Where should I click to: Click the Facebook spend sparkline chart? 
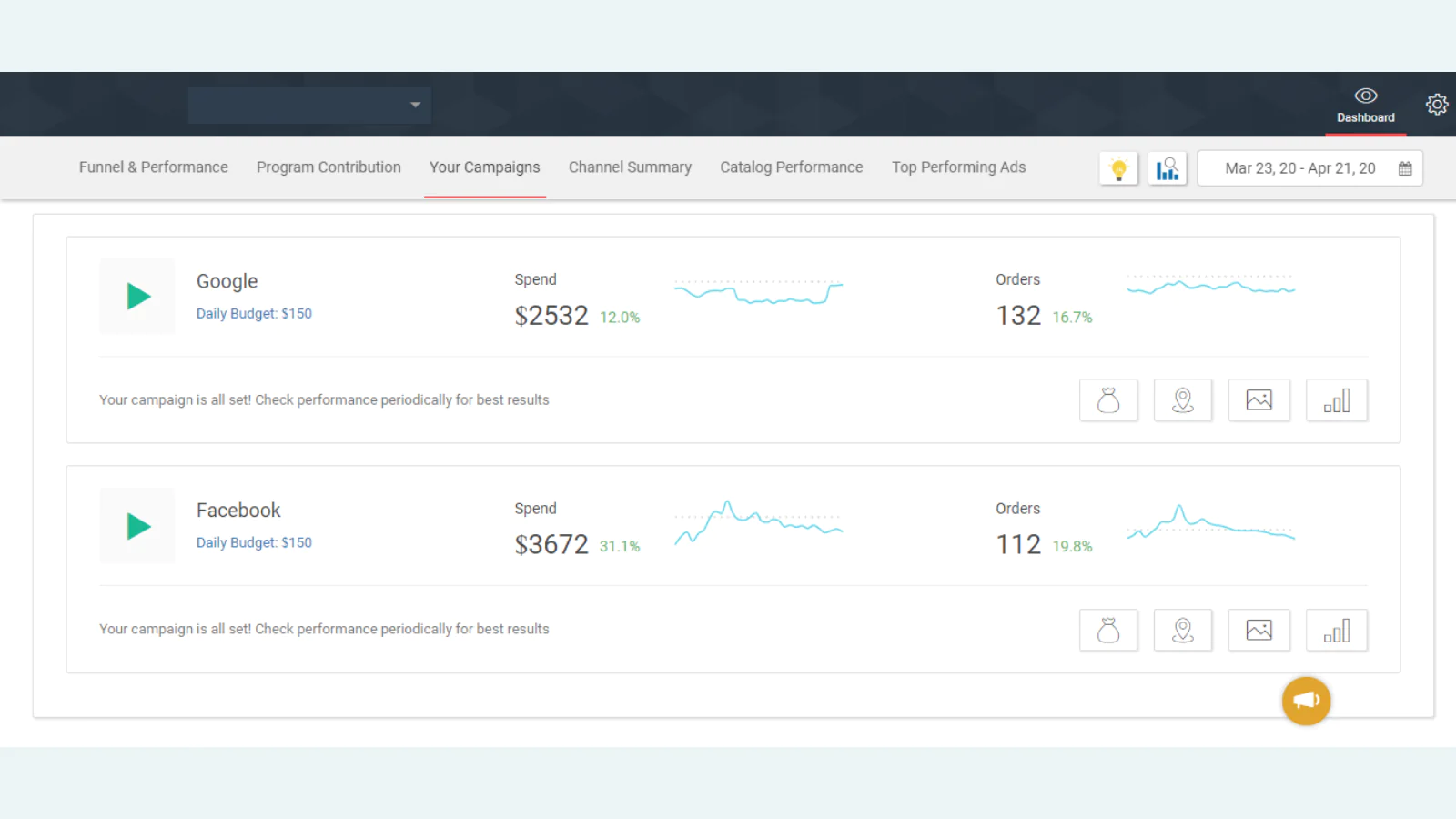(x=758, y=522)
